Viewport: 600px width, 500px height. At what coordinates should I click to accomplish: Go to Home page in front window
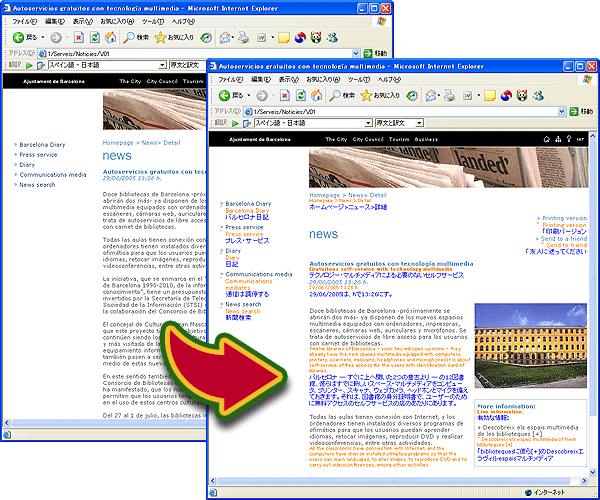pyautogui.click(x=316, y=95)
